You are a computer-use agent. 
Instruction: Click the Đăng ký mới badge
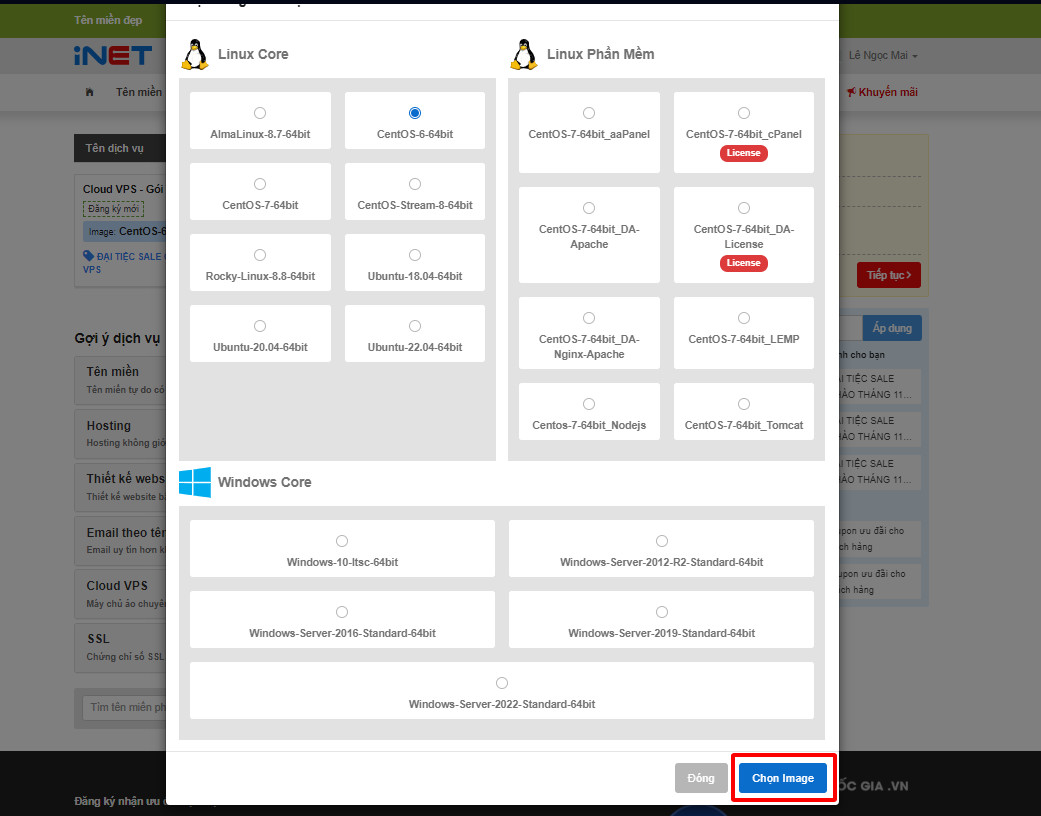pos(114,208)
